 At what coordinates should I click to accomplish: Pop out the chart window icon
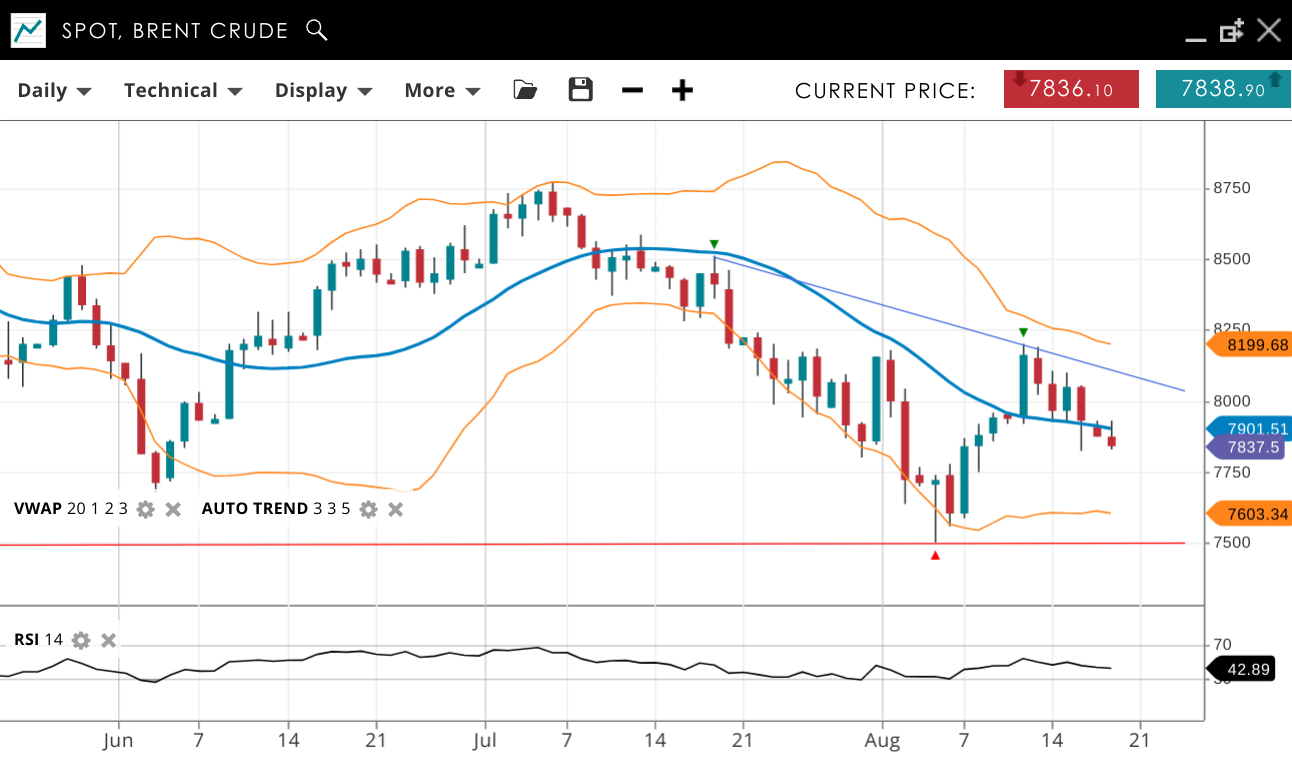[x=1231, y=30]
